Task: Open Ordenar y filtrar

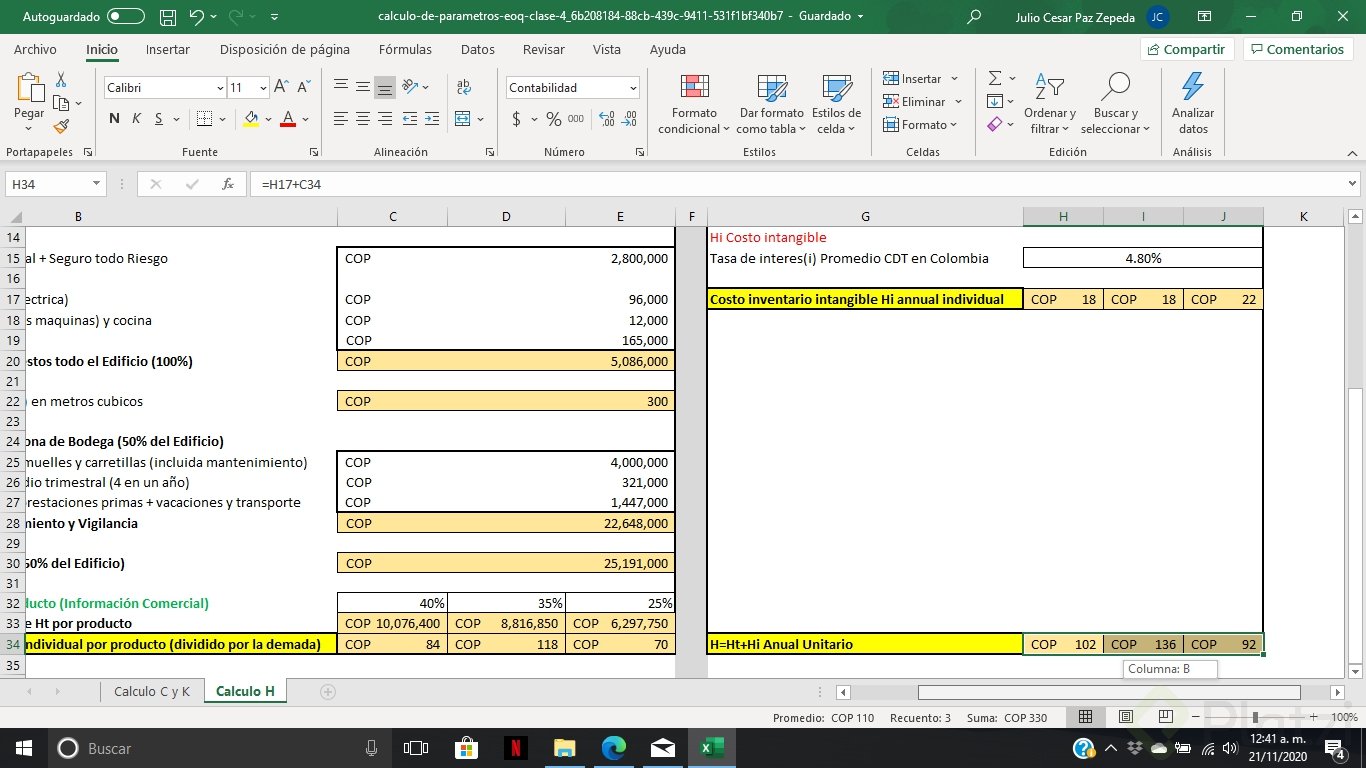Action: click(x=1049, y=103)
